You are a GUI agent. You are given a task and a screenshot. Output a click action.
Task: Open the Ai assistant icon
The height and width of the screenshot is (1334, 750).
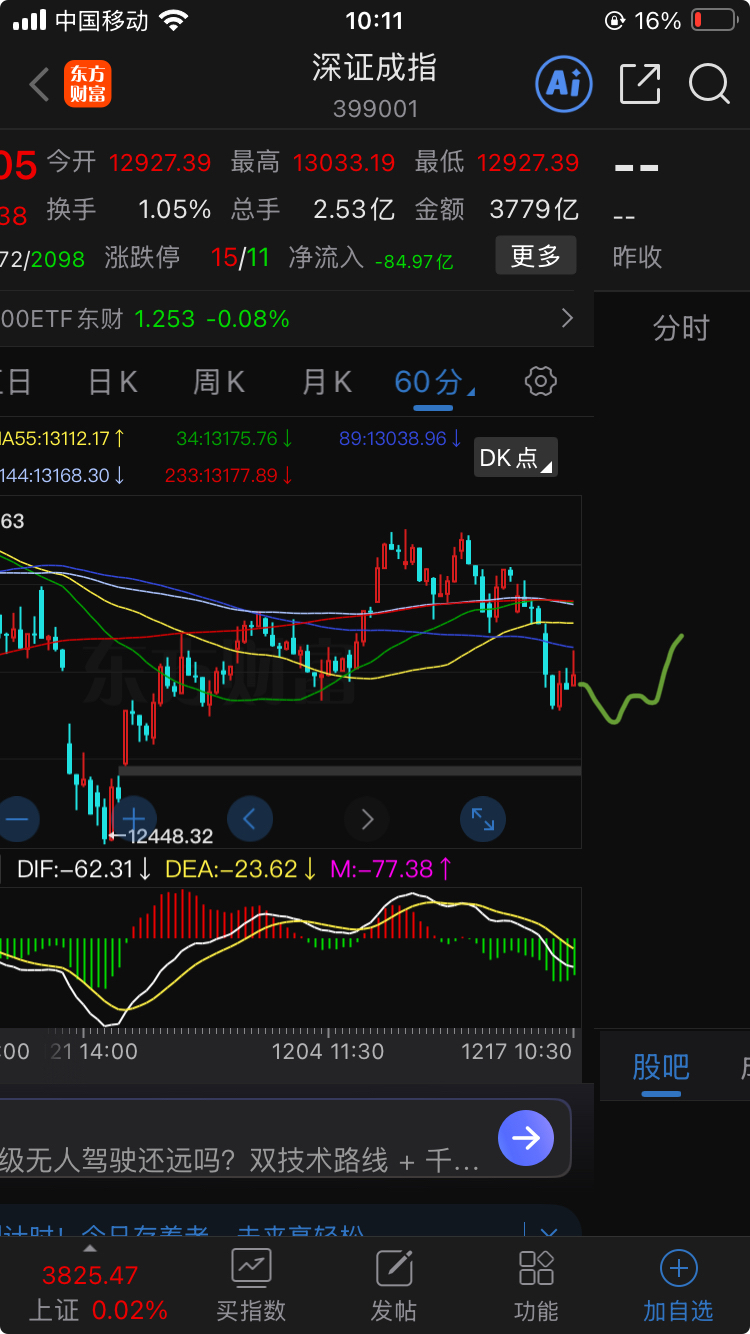(x=564, y=84)
